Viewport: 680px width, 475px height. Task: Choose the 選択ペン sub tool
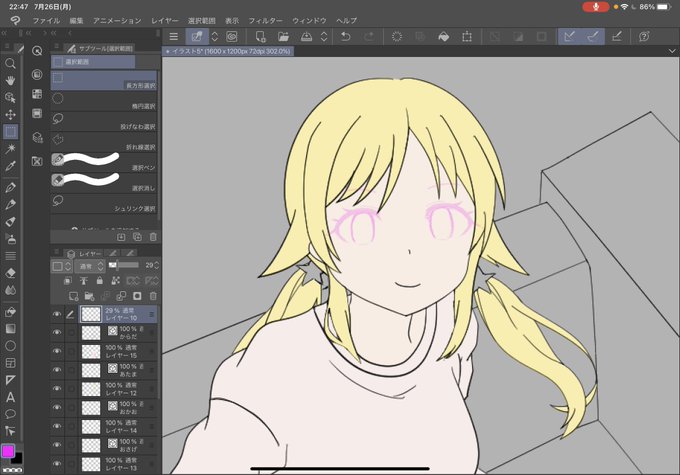[104, 162]
